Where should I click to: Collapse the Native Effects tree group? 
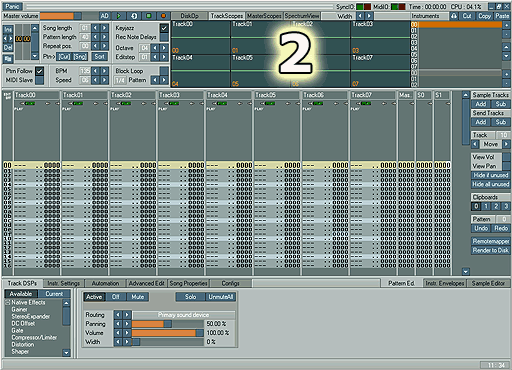(7, 302)
